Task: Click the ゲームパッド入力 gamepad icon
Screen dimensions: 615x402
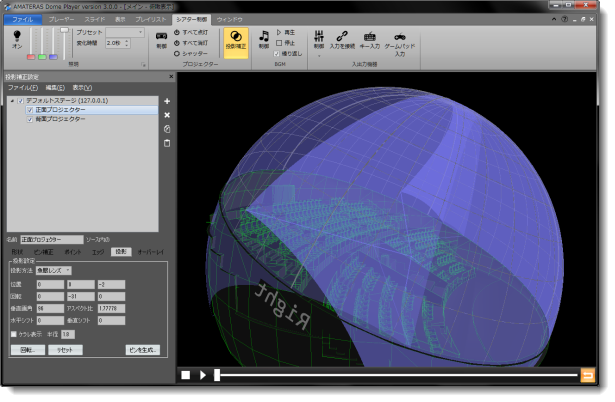Action: [x=399, y=36]
